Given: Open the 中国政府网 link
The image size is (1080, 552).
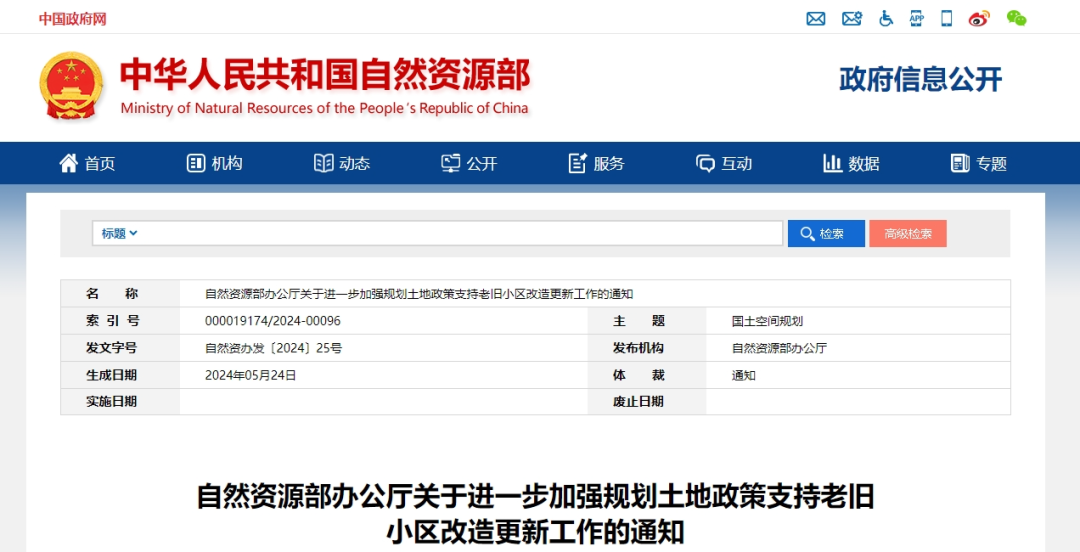Looking at the screenshot, I should (x=72, y=19).
